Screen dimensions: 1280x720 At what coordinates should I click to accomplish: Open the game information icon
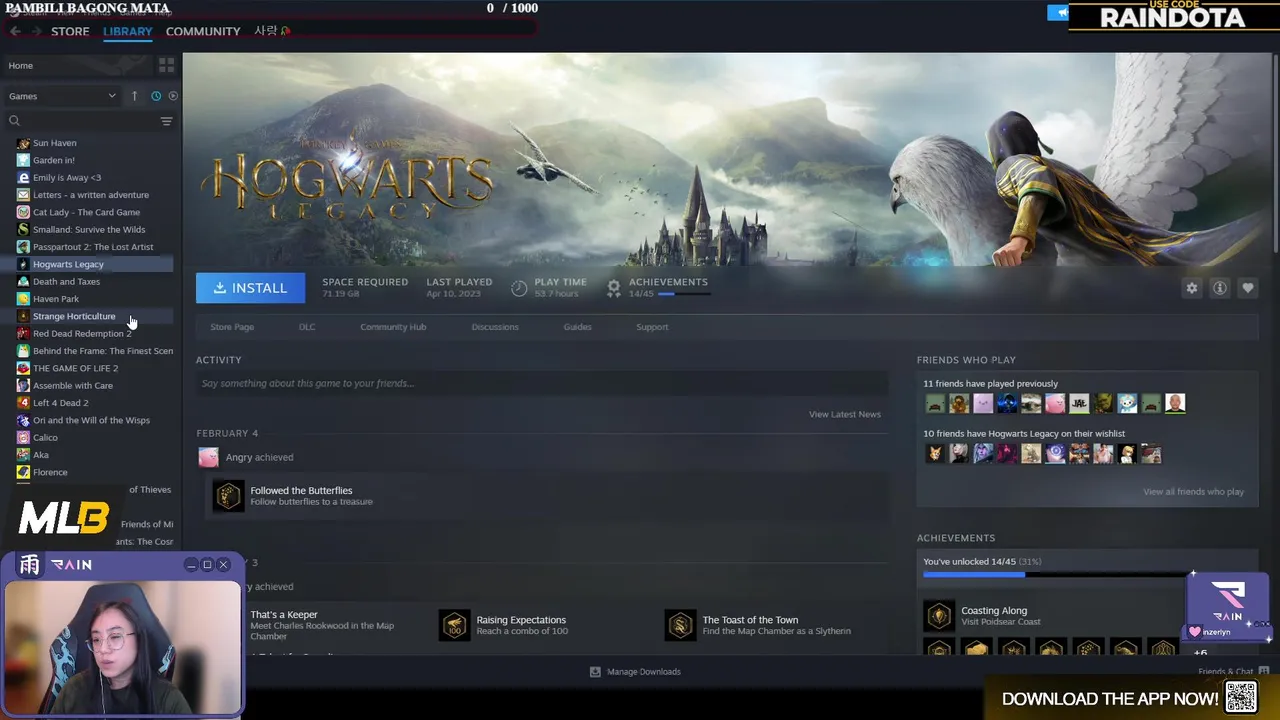pos(1219,288)
